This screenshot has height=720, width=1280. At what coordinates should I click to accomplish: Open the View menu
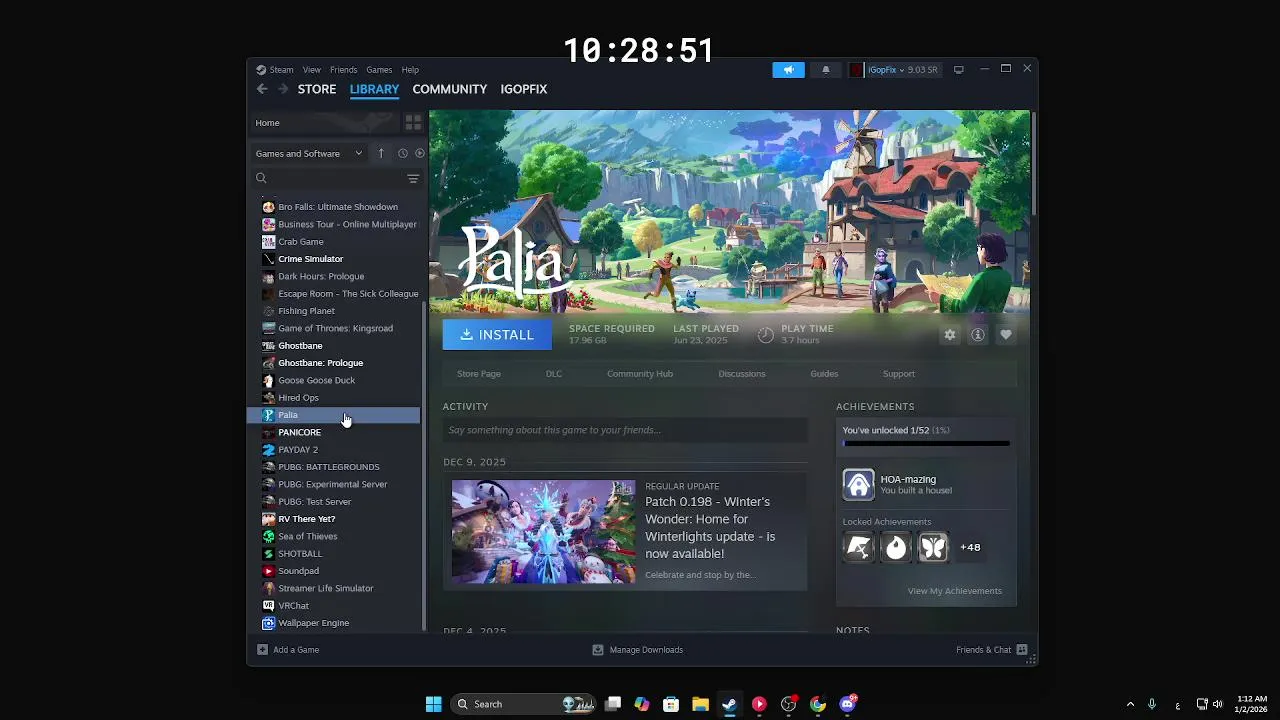pyautogui.click(x=312, y=70)
